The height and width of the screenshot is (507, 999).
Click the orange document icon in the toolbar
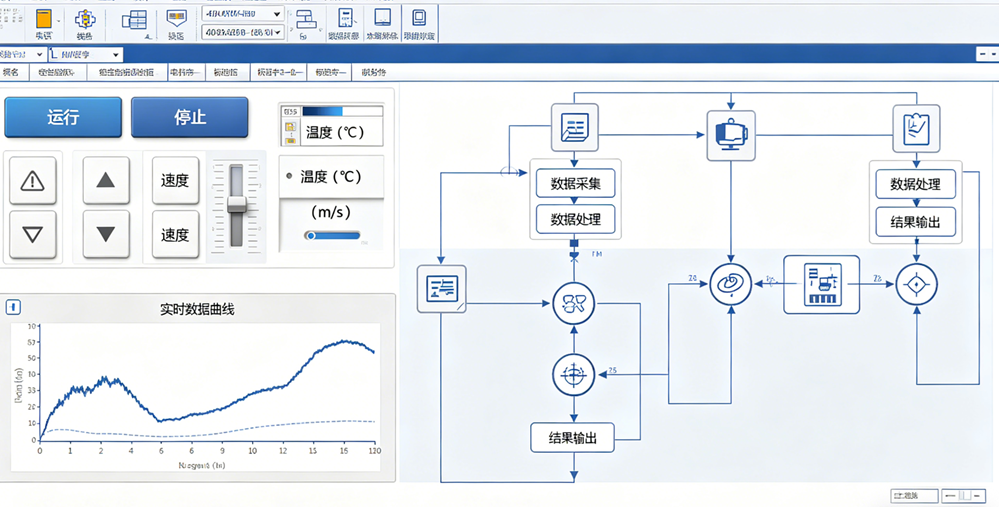44,19
